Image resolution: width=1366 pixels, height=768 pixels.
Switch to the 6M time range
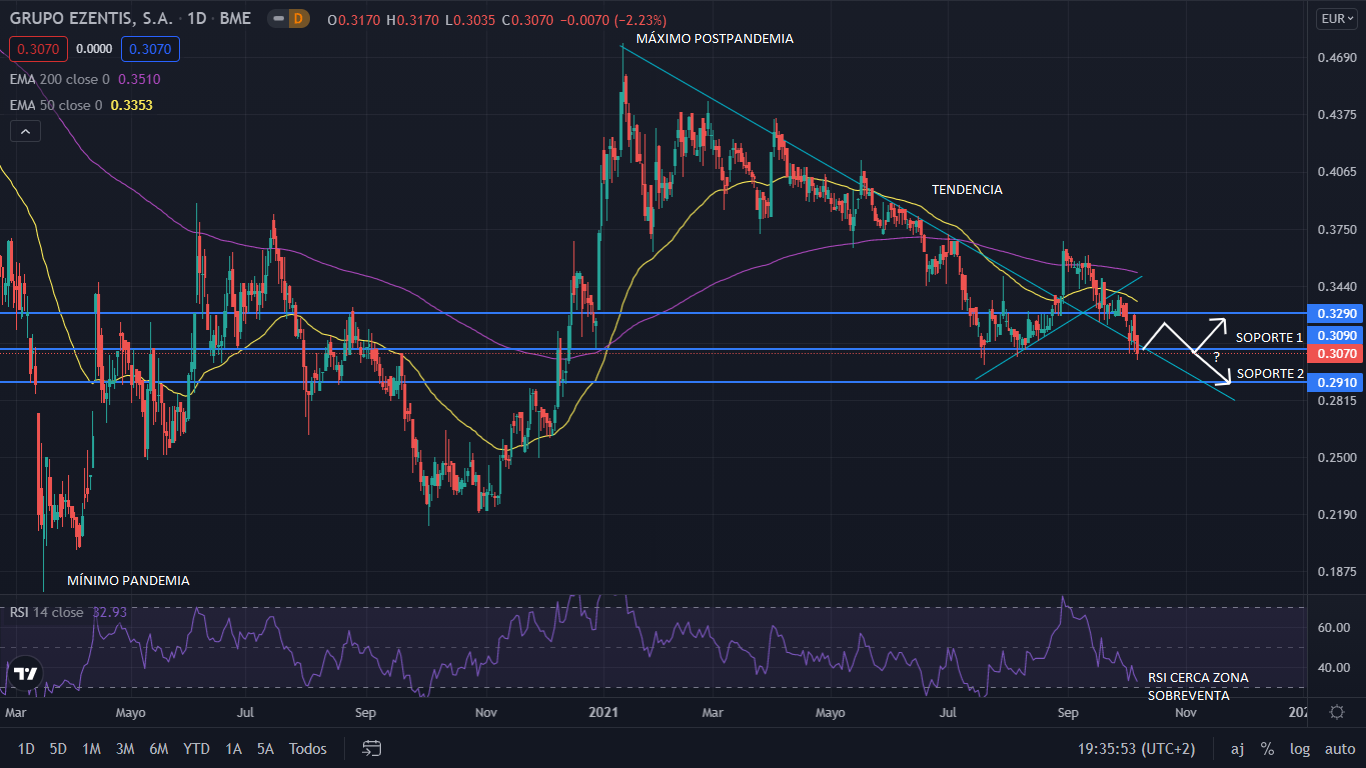tap(158, 748)
